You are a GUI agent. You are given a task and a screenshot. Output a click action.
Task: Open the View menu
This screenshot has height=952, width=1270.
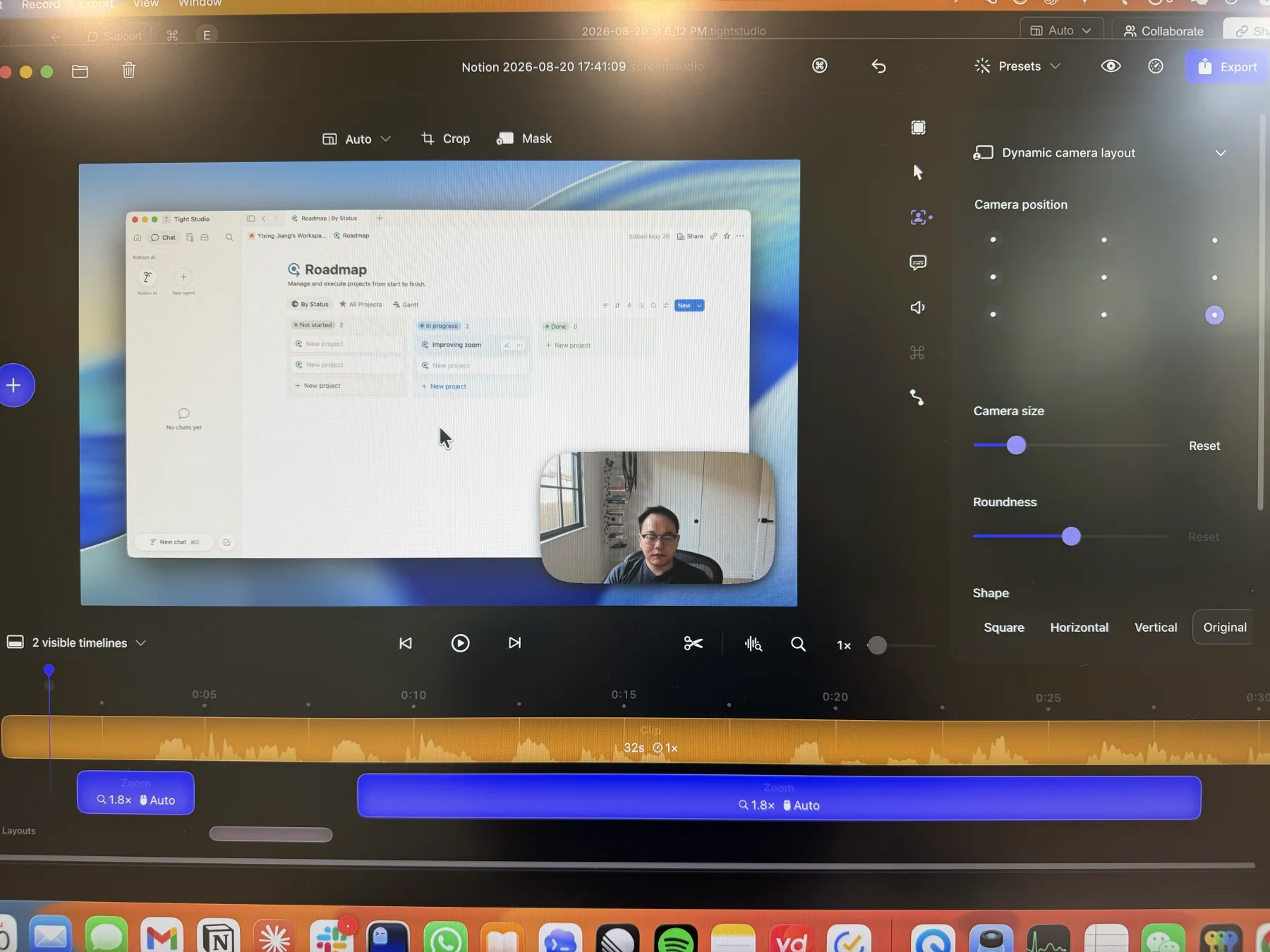(145, 4)
